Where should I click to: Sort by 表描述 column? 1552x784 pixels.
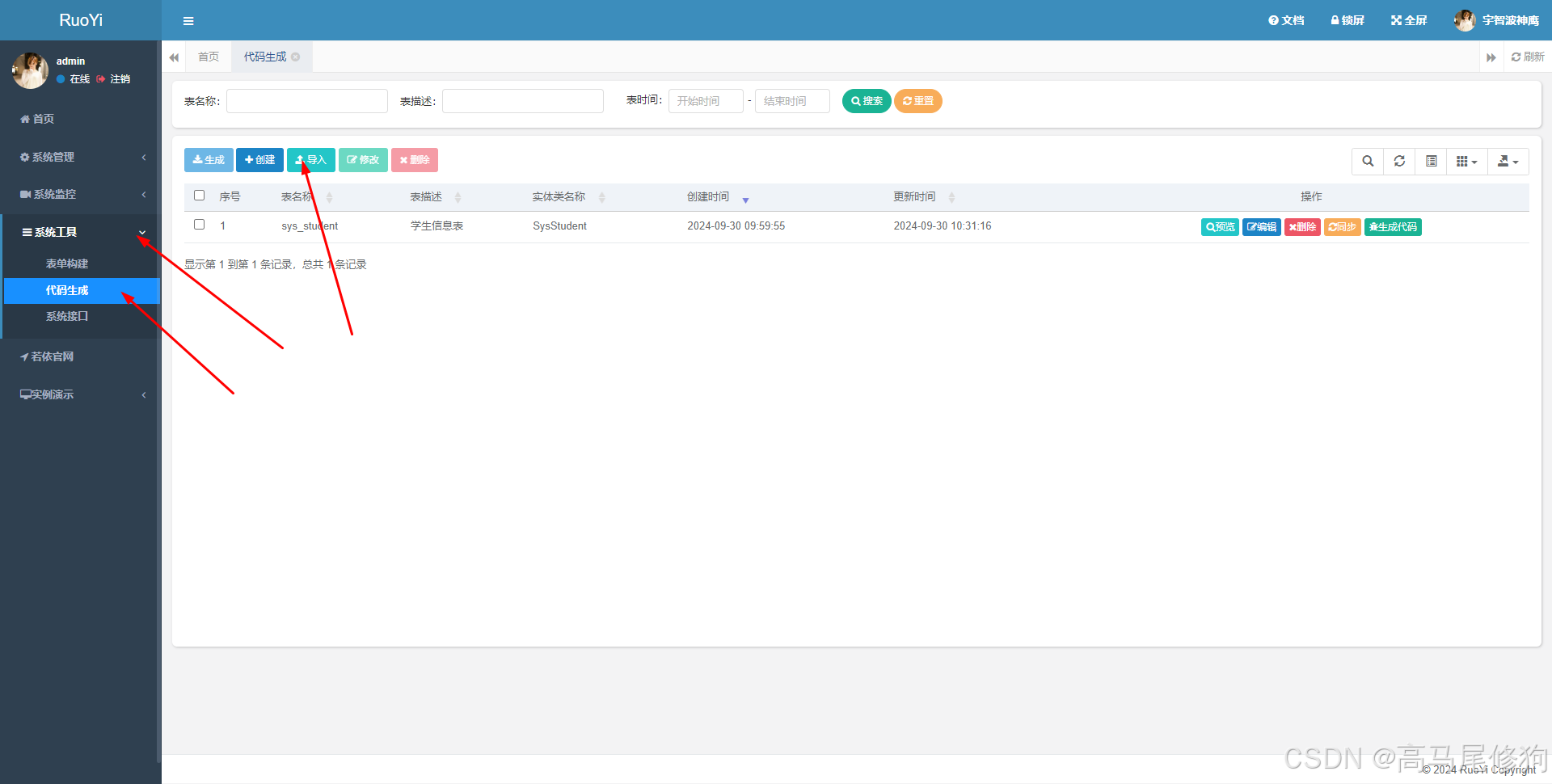436,197
